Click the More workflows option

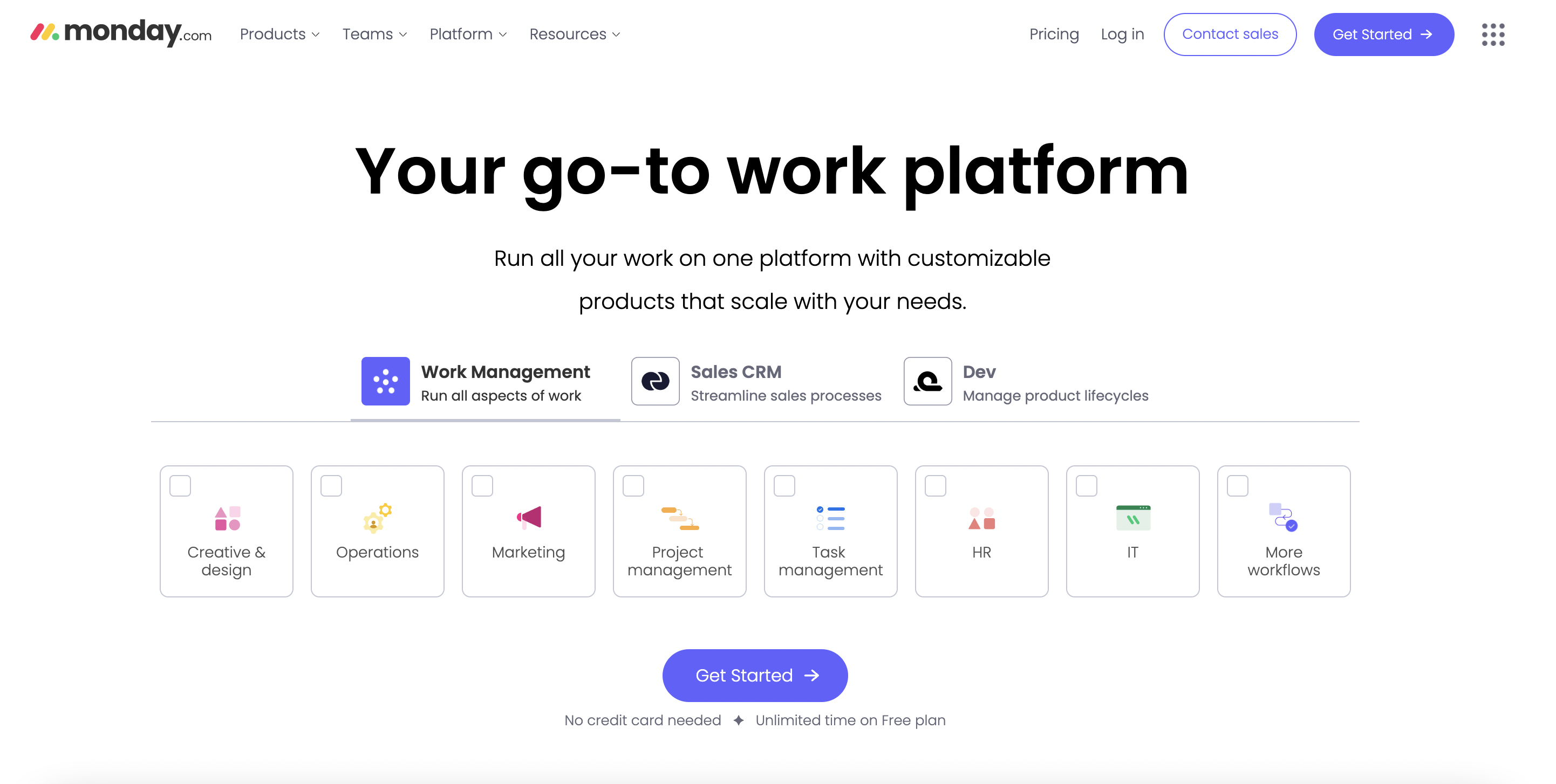[x=1283, y=531]
